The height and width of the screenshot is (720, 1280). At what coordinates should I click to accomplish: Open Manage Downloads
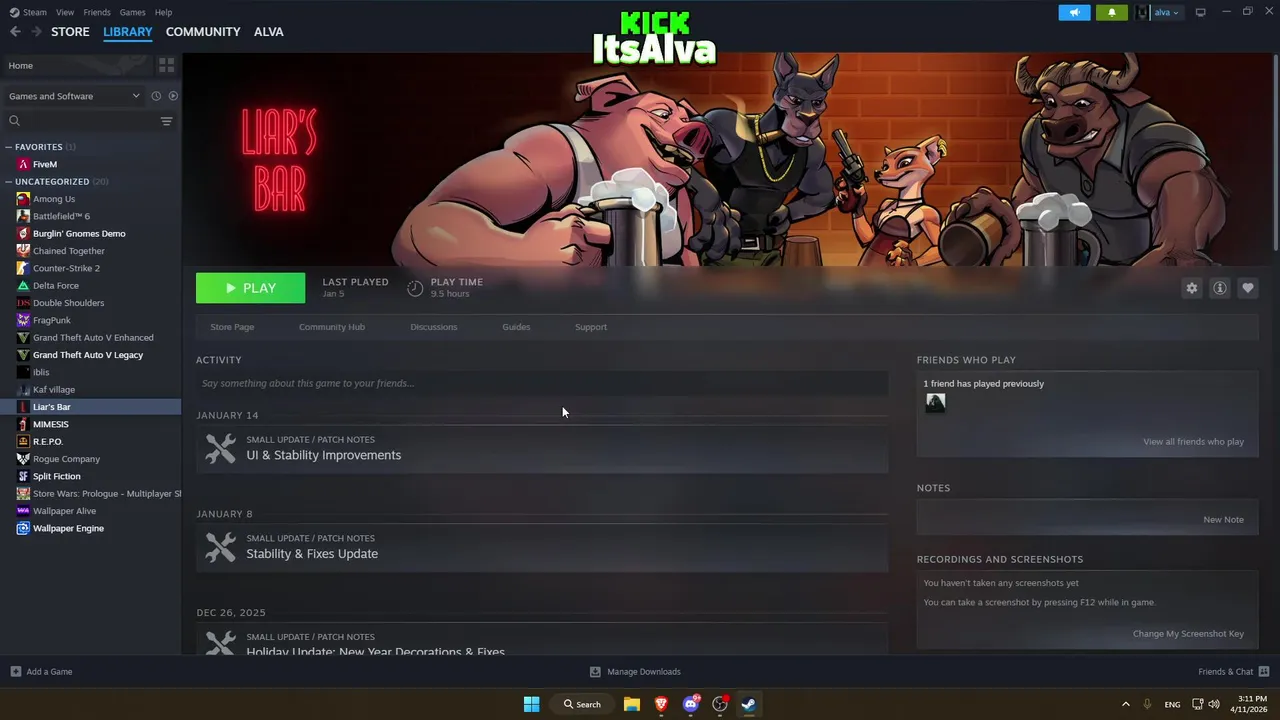[635, 672]
